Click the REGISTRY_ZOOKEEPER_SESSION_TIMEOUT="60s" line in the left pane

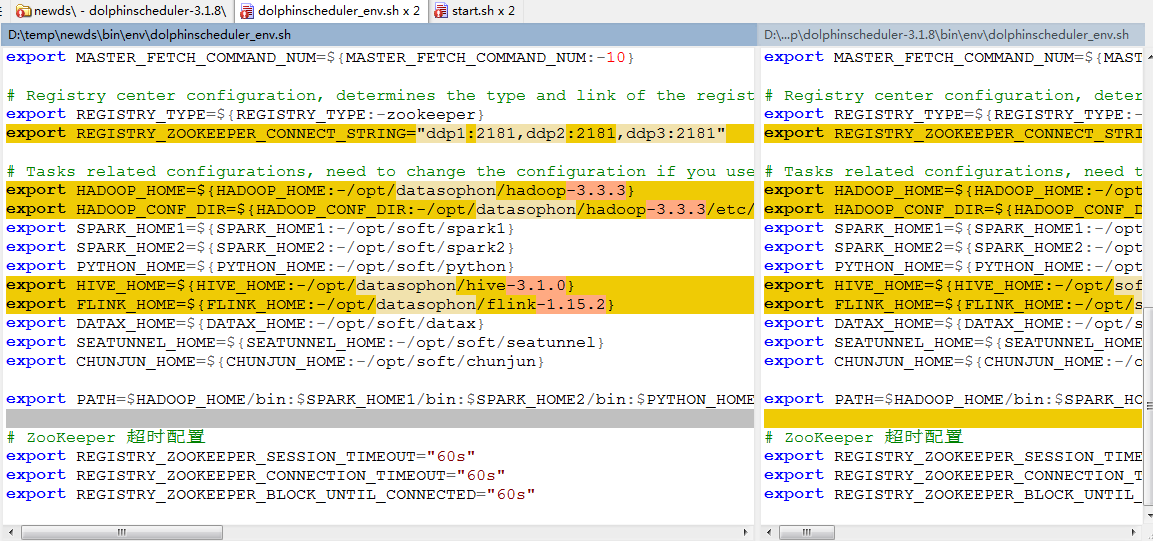pyautogui.click(x=241, y=456)
